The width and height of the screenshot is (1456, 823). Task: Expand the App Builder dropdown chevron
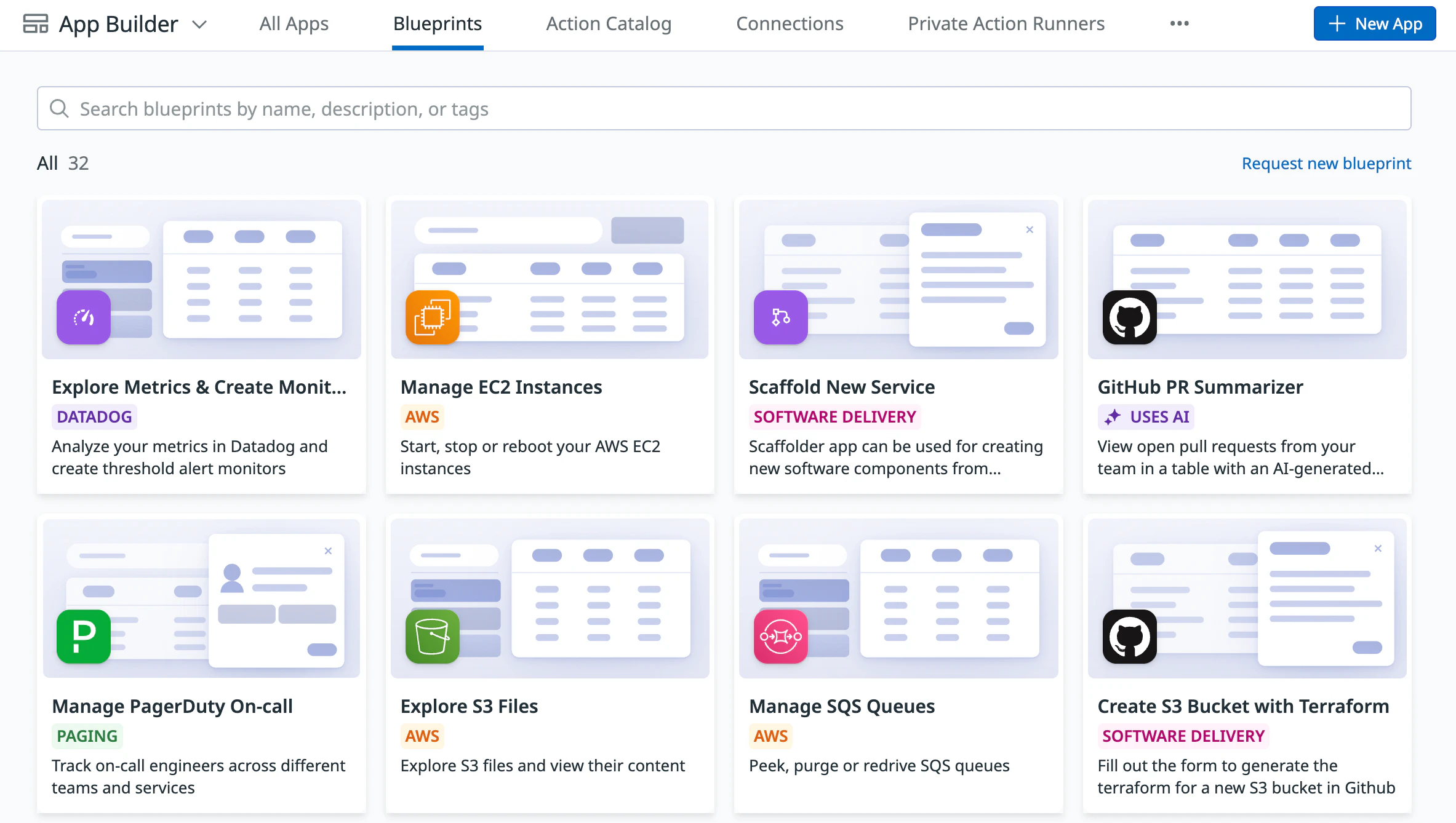[x=199, y=25]
